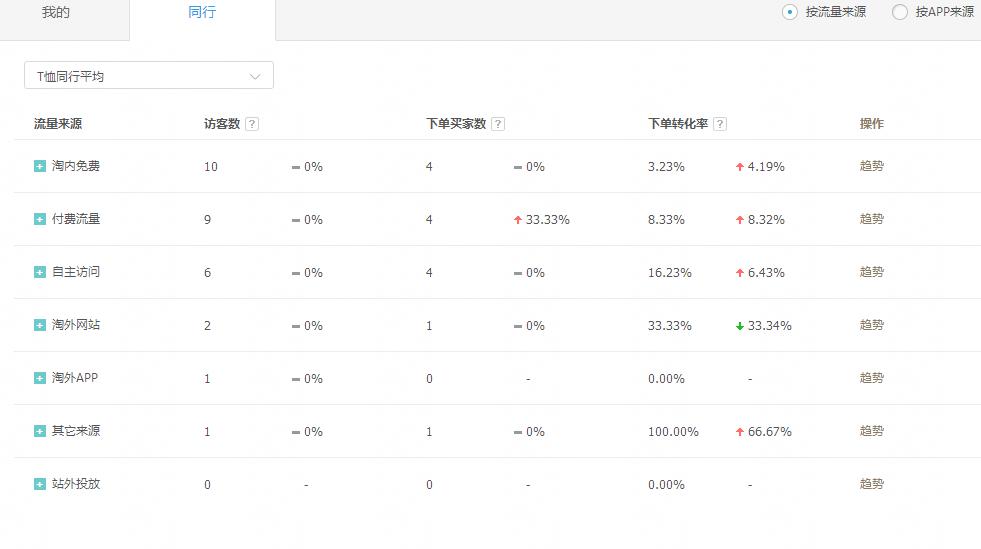Viewport: 981px width, 549px height.
Task: Expand the 付费流量 traffic source row
Action: coord(40,219)
